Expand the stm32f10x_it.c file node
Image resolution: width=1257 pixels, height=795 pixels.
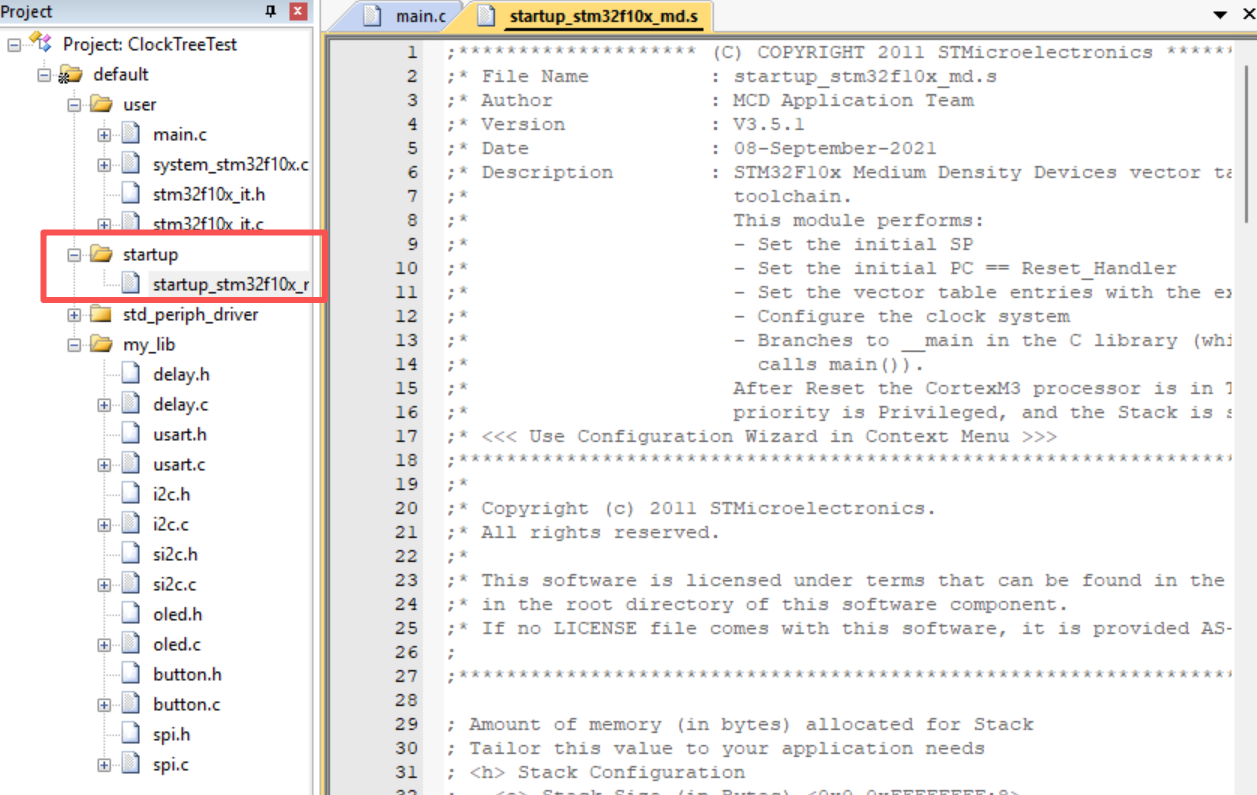(x=103, y=224)
